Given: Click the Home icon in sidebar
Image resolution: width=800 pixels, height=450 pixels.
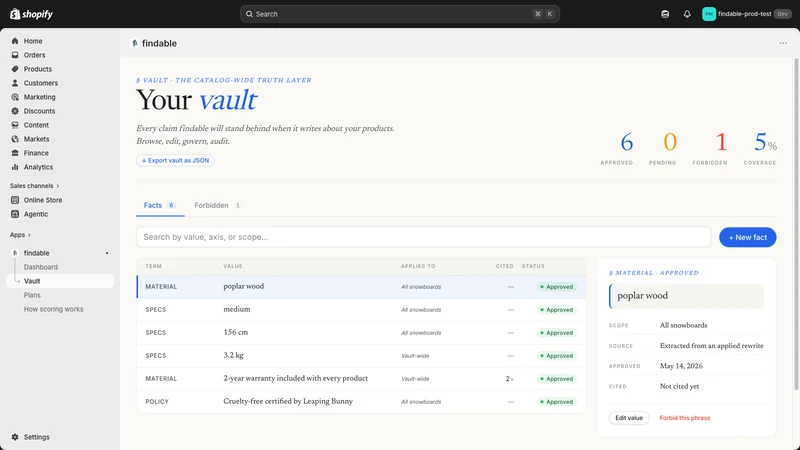Looking at the screenshot, I should pos(15,41).
